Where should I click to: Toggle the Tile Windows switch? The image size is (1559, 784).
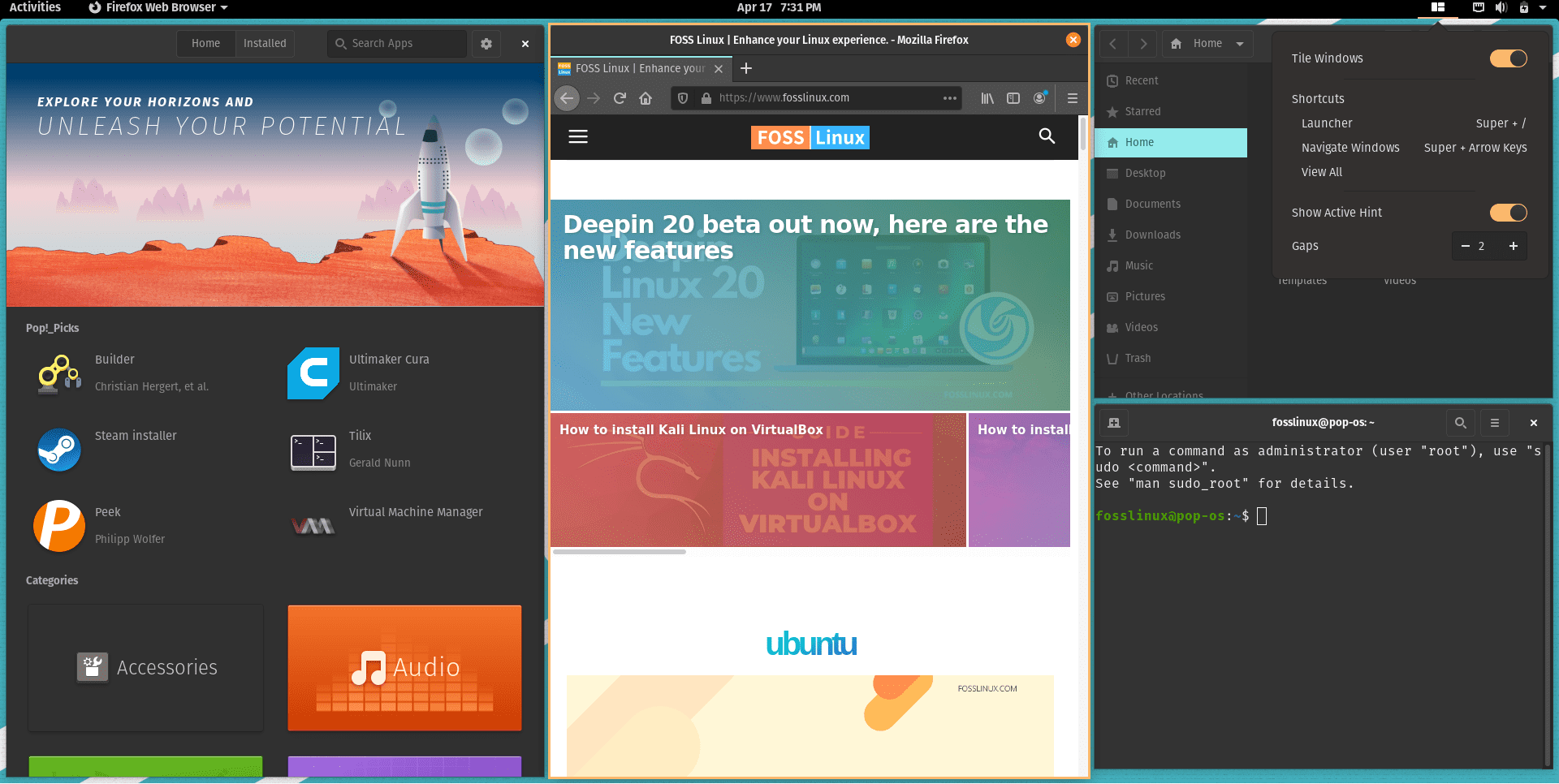tap(1508, 58)
